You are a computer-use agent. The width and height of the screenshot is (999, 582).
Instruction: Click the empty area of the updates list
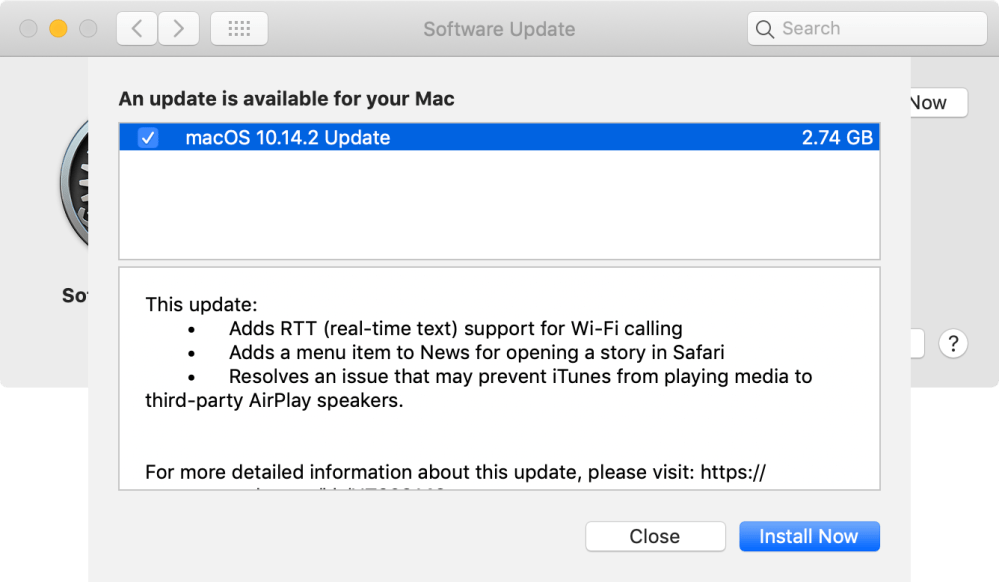click(x=498, y=205)
